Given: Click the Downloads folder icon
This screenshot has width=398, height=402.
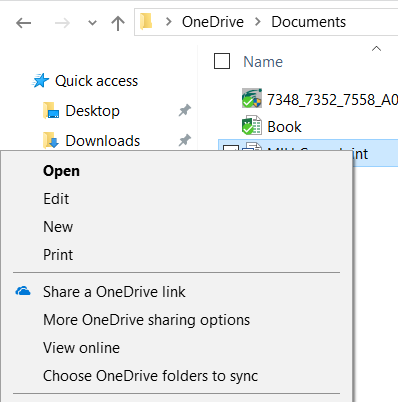Looking at the screenshot, I should coord(51,140).
